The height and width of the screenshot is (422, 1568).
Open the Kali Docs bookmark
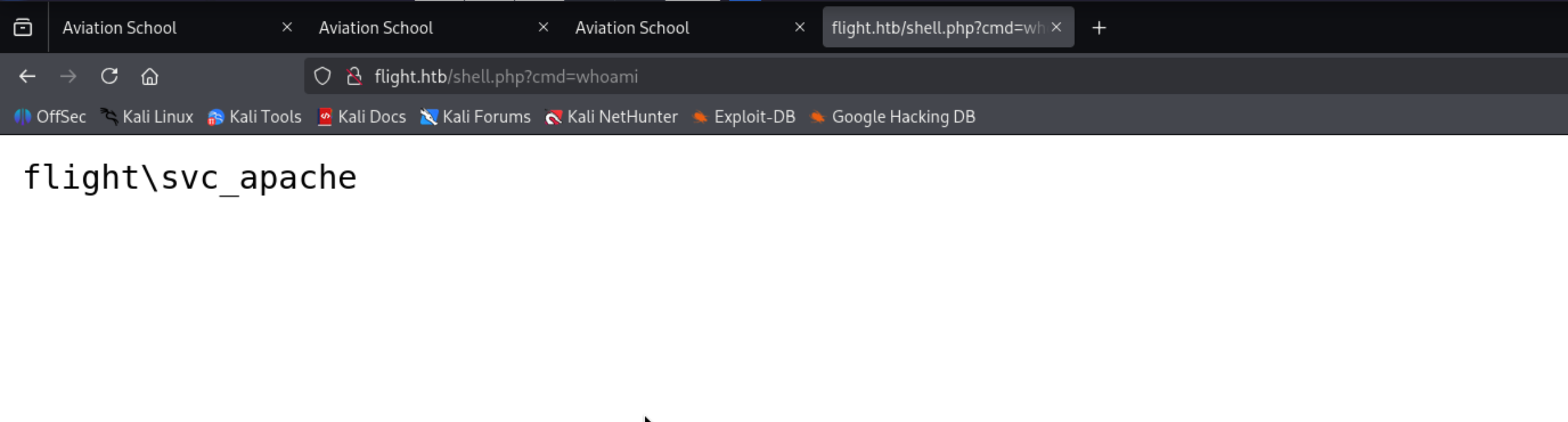click(362, 117)
